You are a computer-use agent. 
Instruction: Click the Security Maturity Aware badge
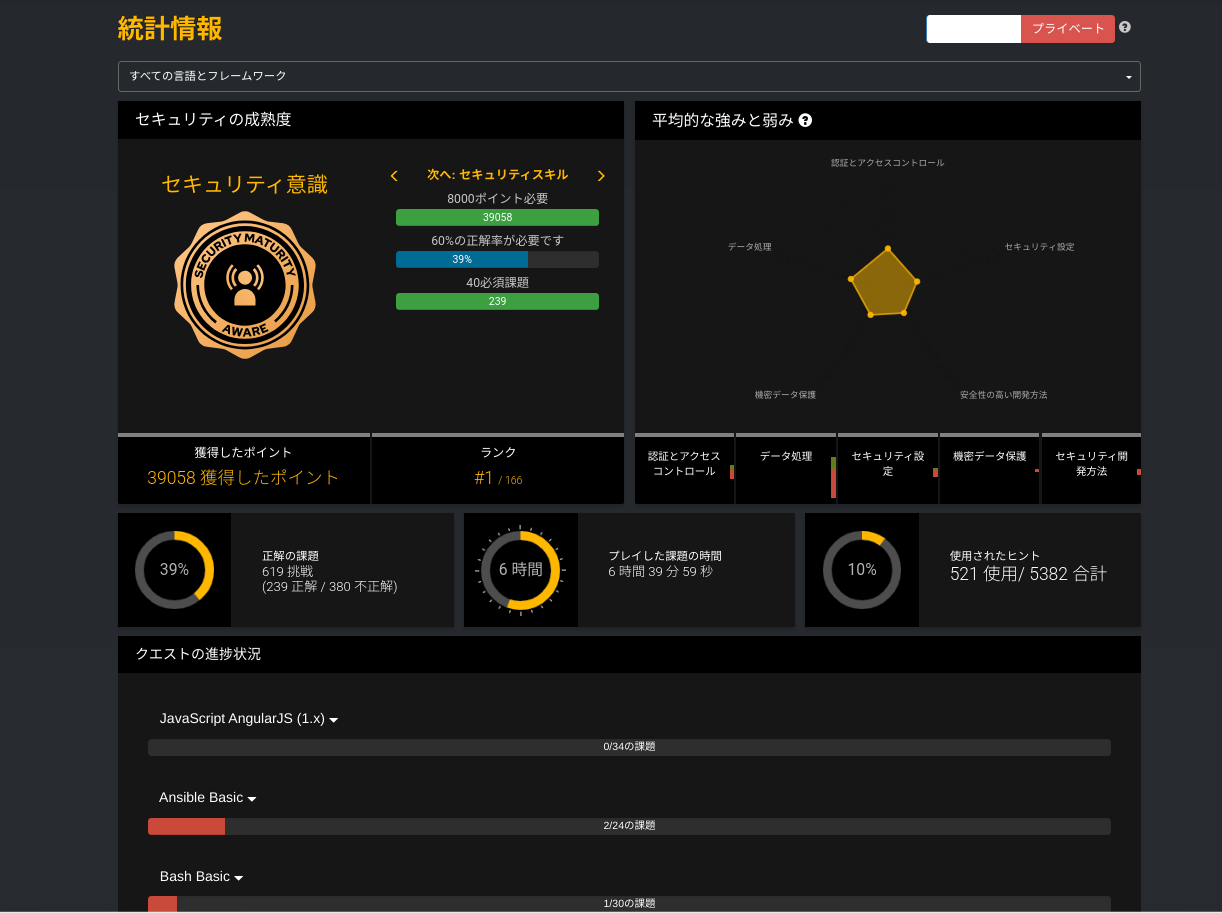pos(245,284)
